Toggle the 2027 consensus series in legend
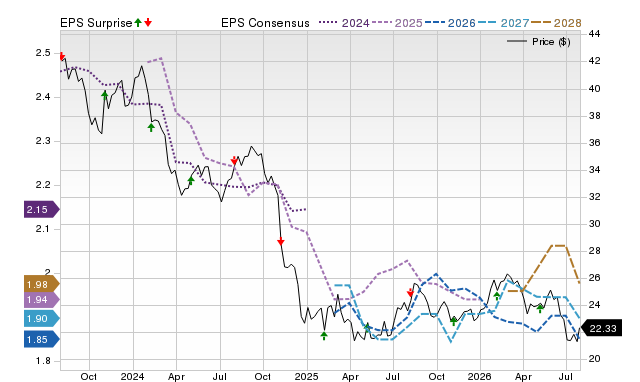640x382 pixels. click(x=503, y=23)
